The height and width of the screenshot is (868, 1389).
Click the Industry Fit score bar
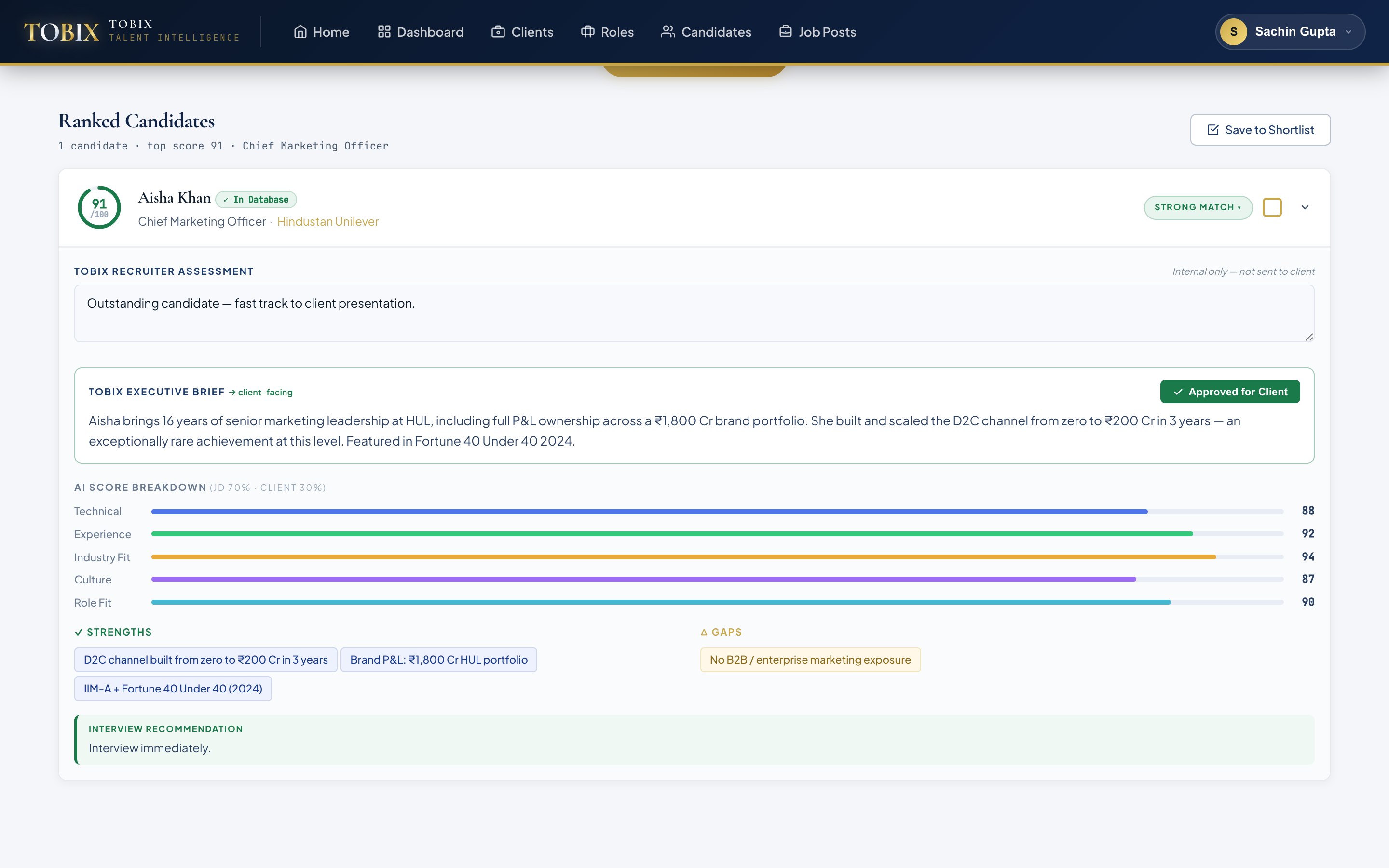718,557
